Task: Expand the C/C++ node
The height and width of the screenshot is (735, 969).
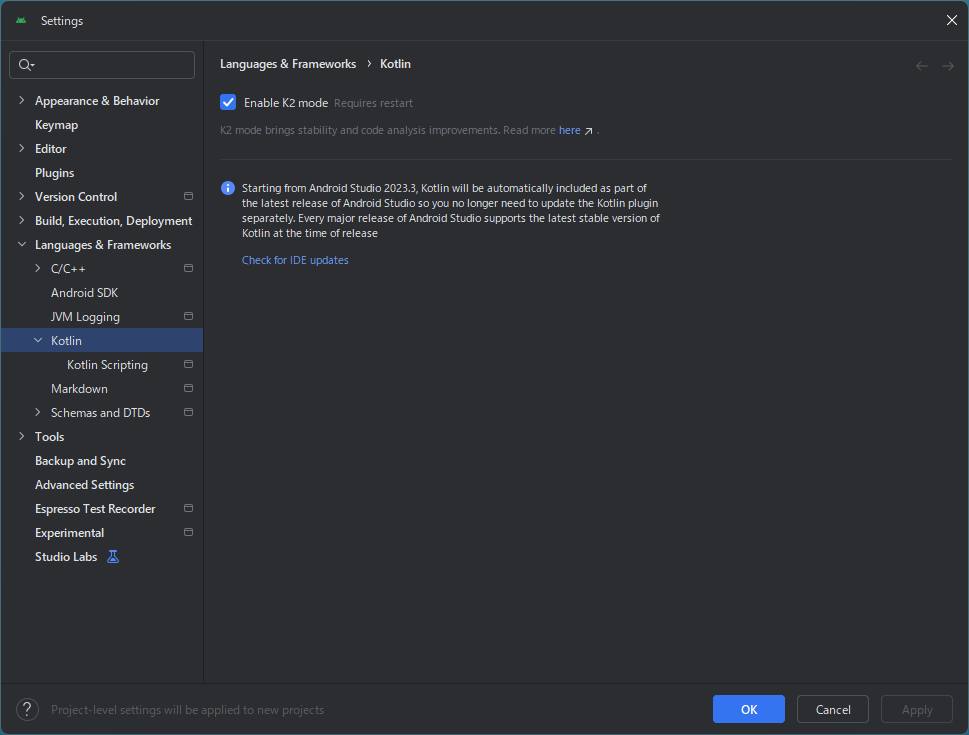Action: click(x=38, y=268)
